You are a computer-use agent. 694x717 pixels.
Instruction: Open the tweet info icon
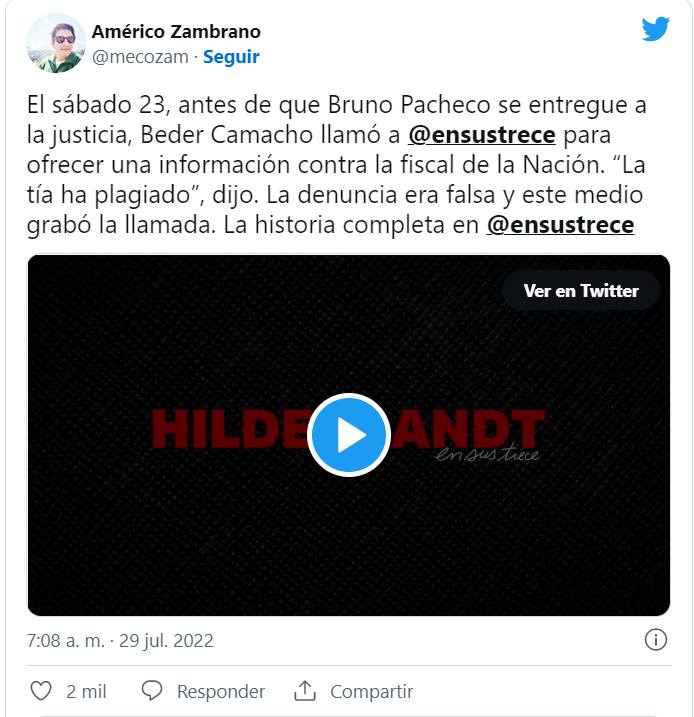(656, 639)
